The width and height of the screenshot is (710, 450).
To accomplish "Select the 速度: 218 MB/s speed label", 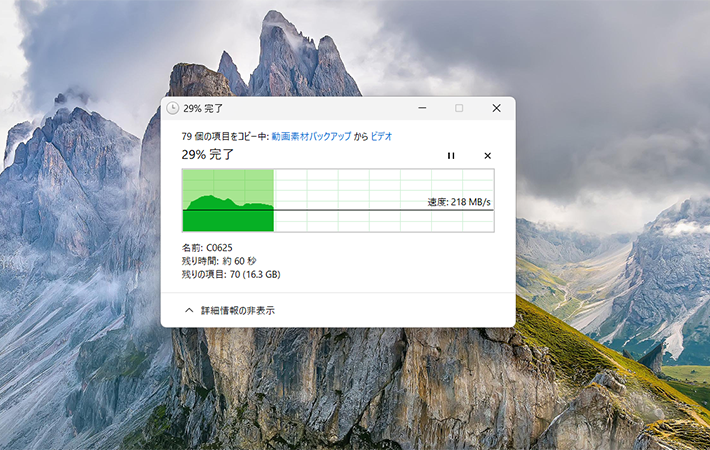I will tap(459, 202).
